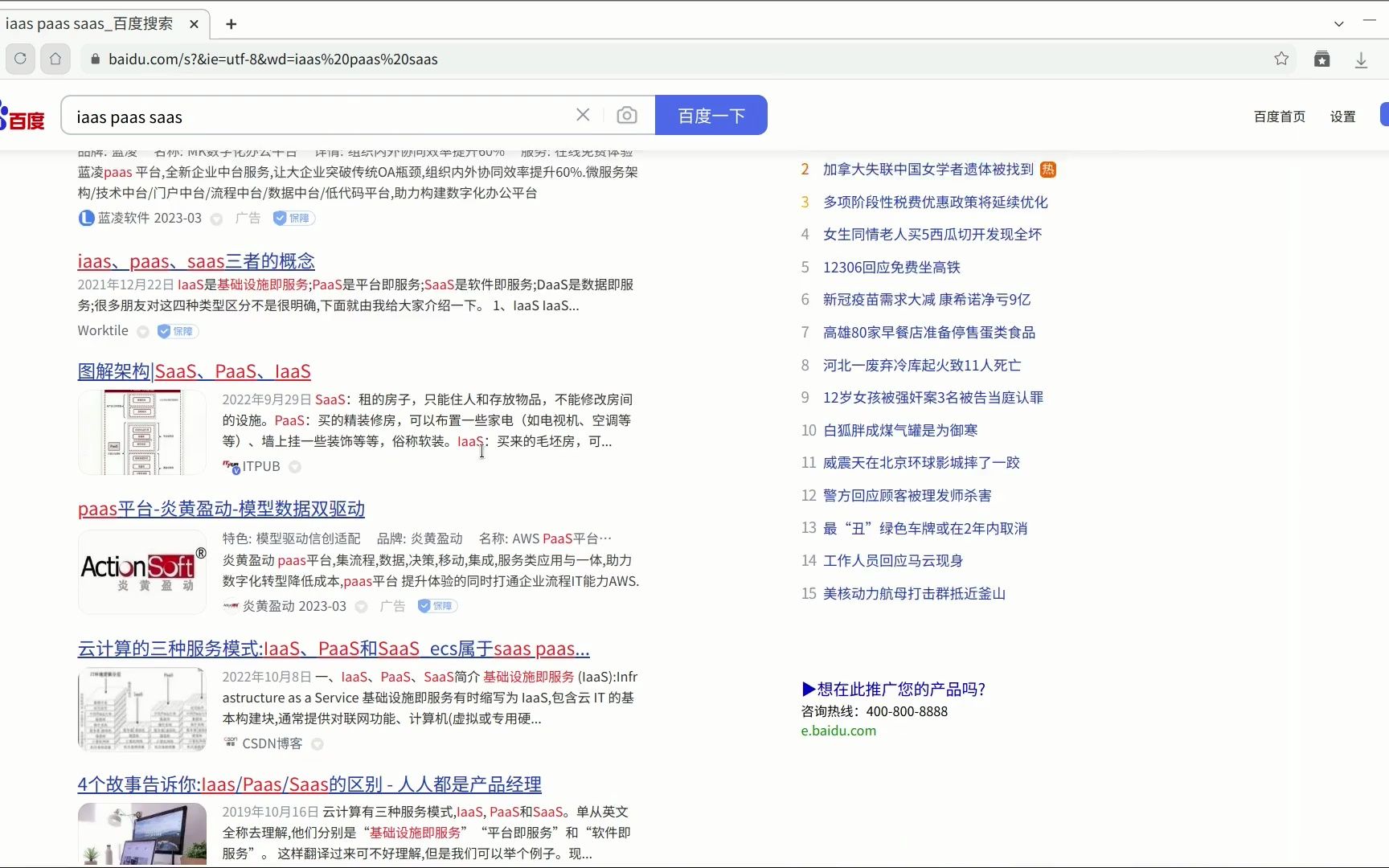Open result iaas、paas、saas三者的概念

pos(196,261)
